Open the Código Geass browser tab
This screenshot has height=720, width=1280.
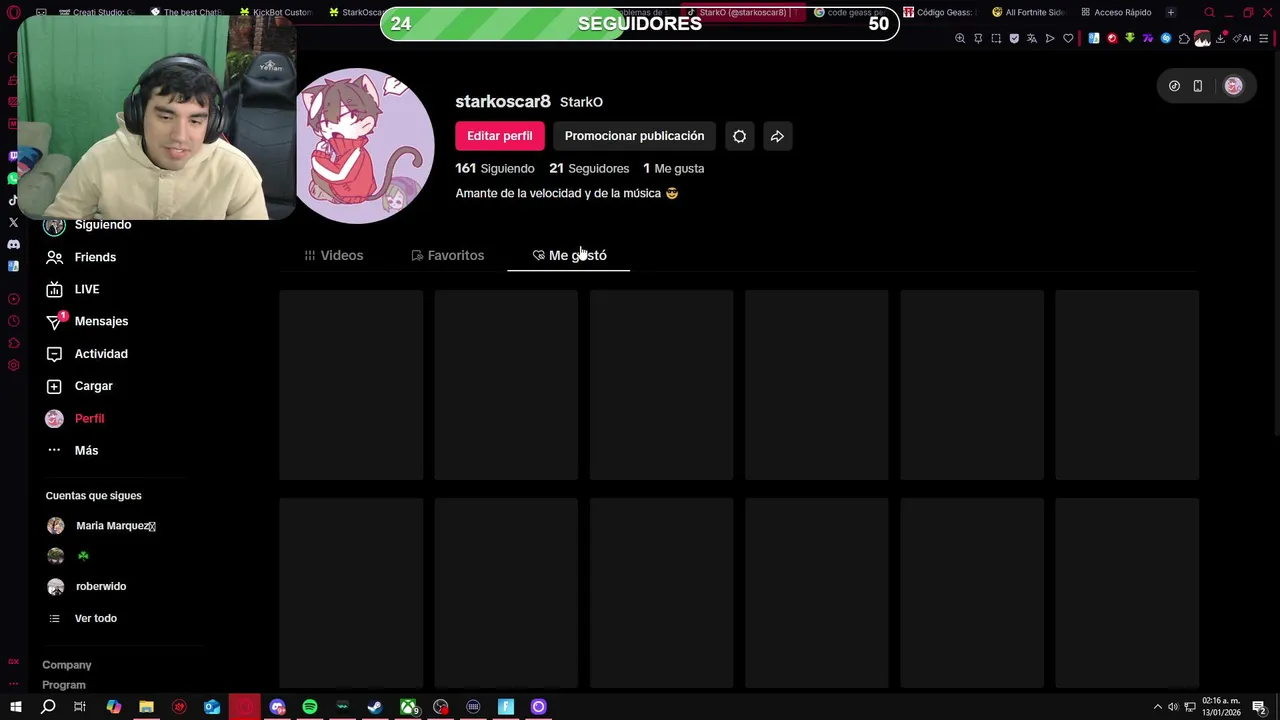(x=941, y=12)
